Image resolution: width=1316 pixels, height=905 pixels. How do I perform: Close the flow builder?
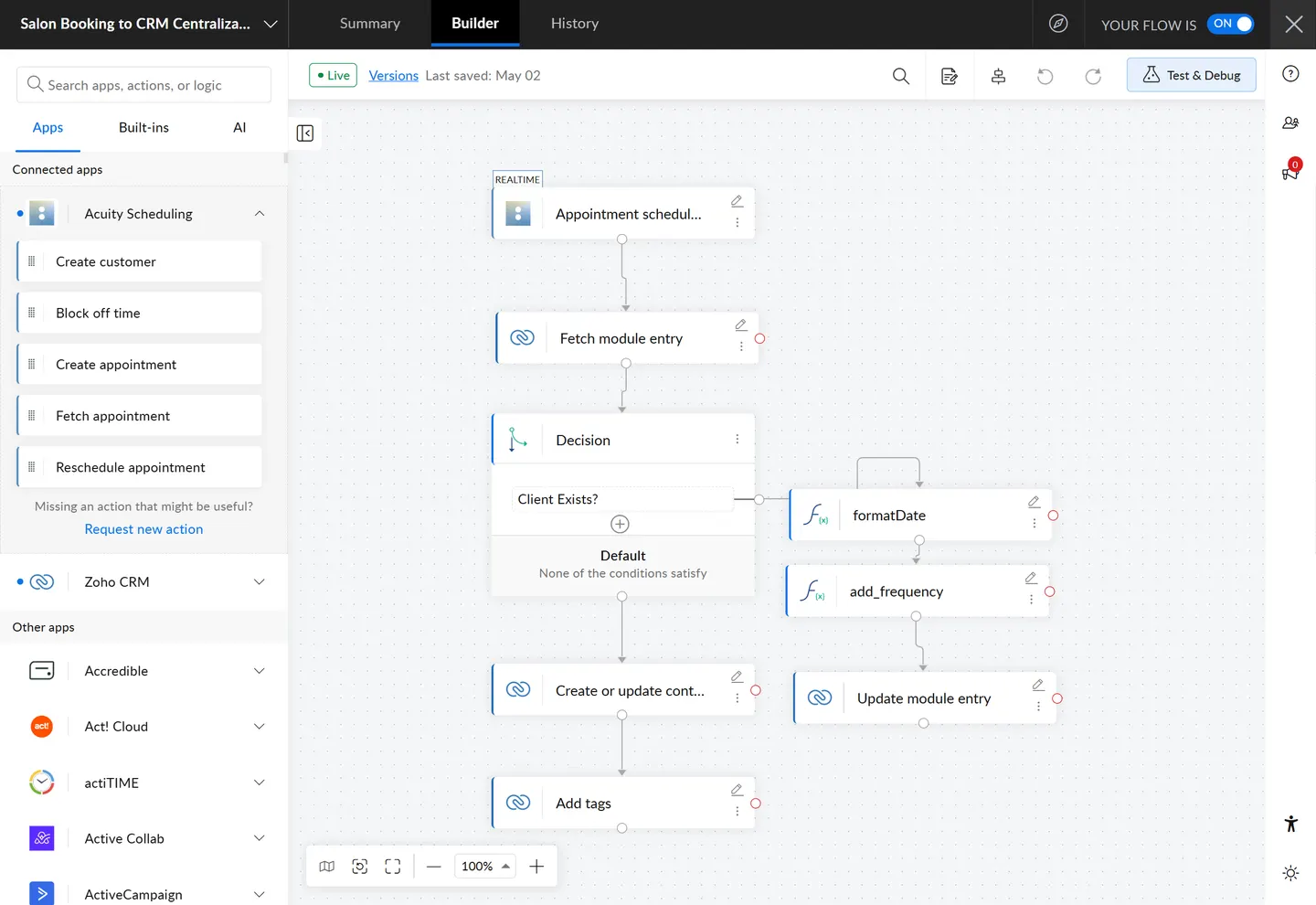1294,24
